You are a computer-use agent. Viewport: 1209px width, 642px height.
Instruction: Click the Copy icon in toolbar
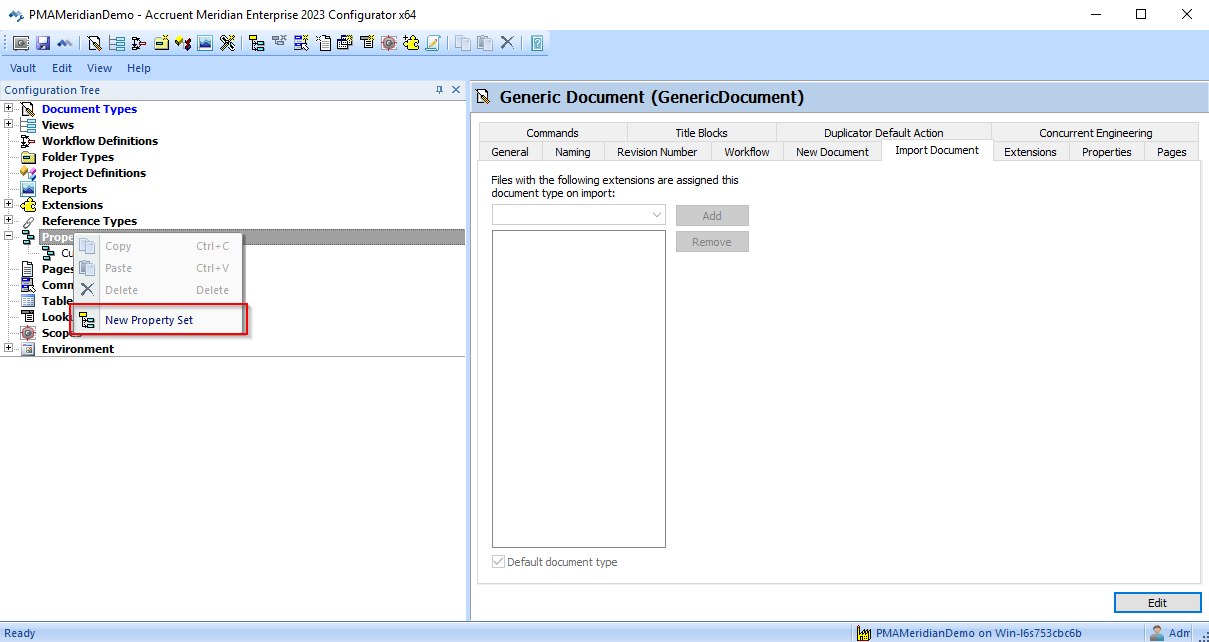click(462, 43)
